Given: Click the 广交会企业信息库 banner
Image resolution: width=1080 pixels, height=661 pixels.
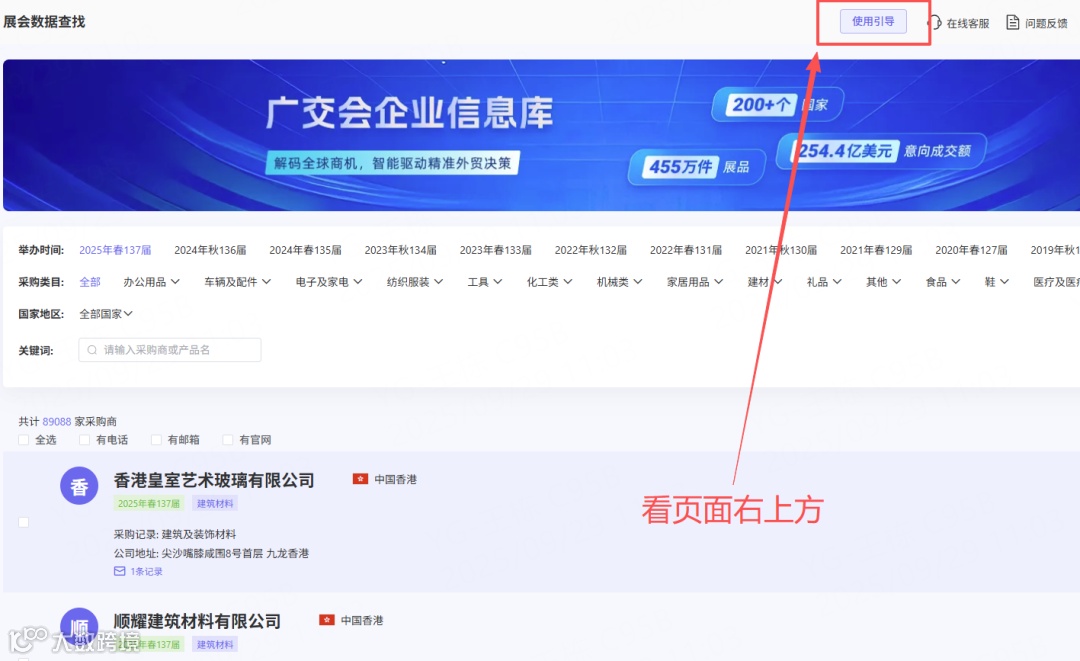Looking at the screenshot, I should (541, 135).
